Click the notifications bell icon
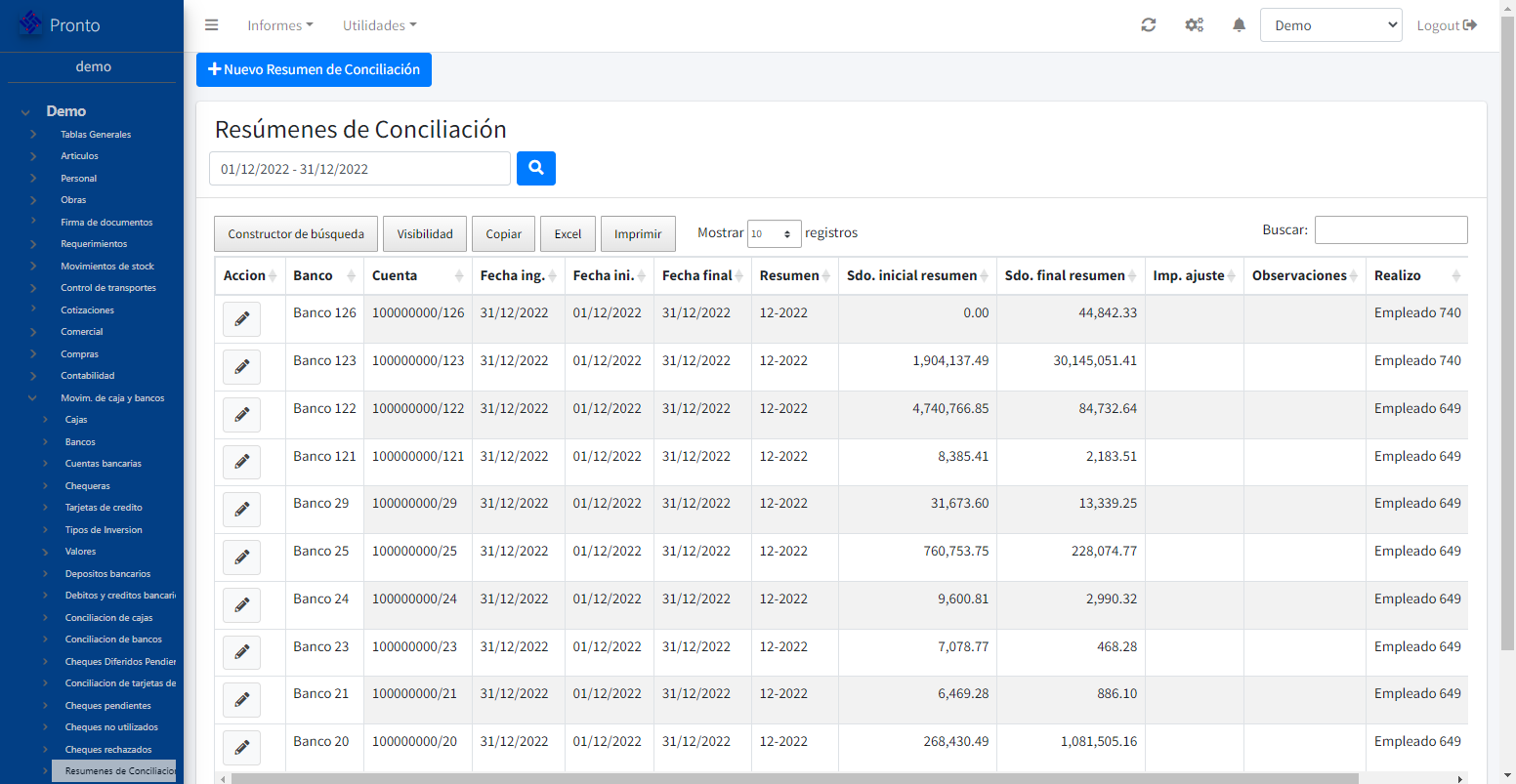The height and width of the screenshot is (784, 1516). click(1239, 25)
